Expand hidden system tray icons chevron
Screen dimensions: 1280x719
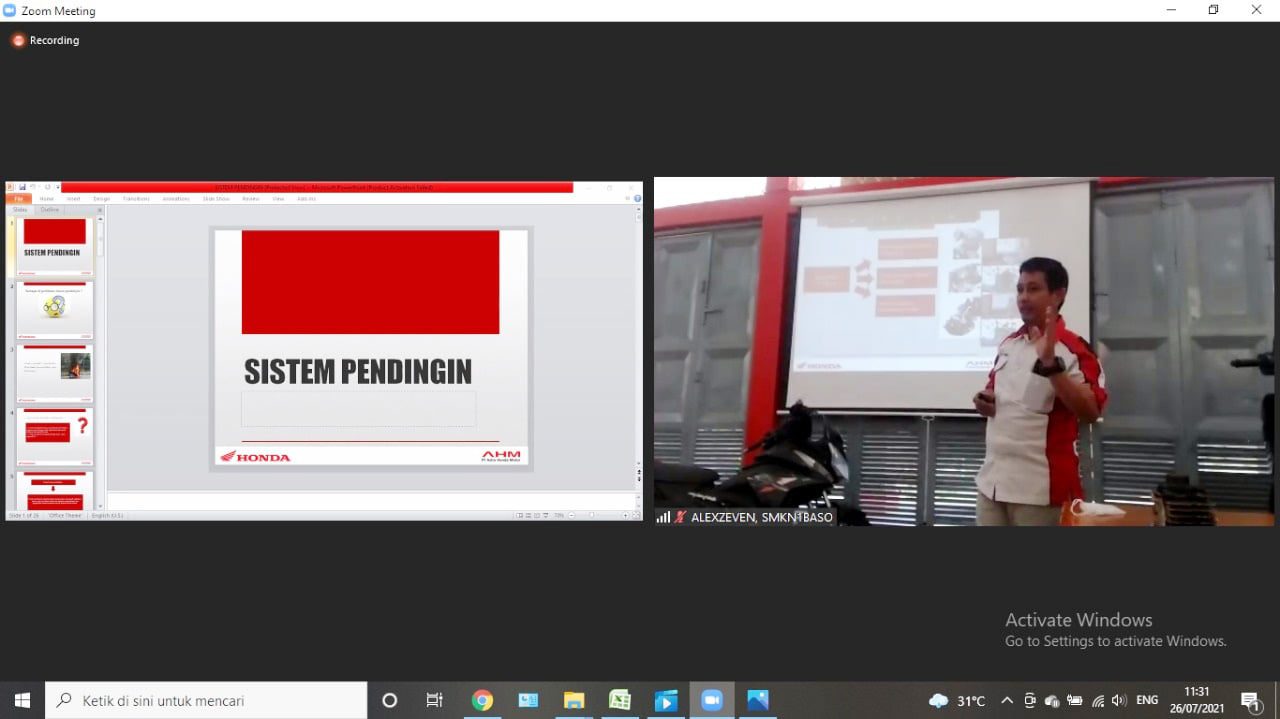(x=1007, y=700)
